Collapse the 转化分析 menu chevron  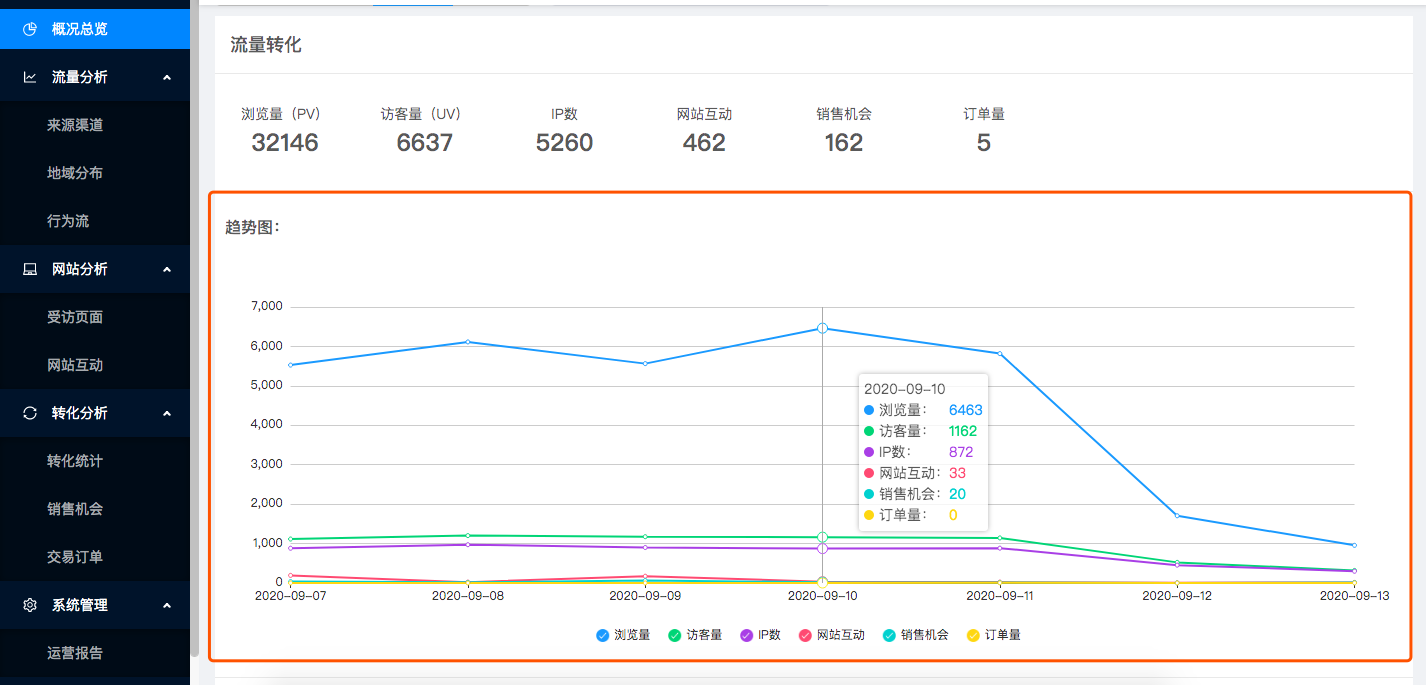(167, 413)
